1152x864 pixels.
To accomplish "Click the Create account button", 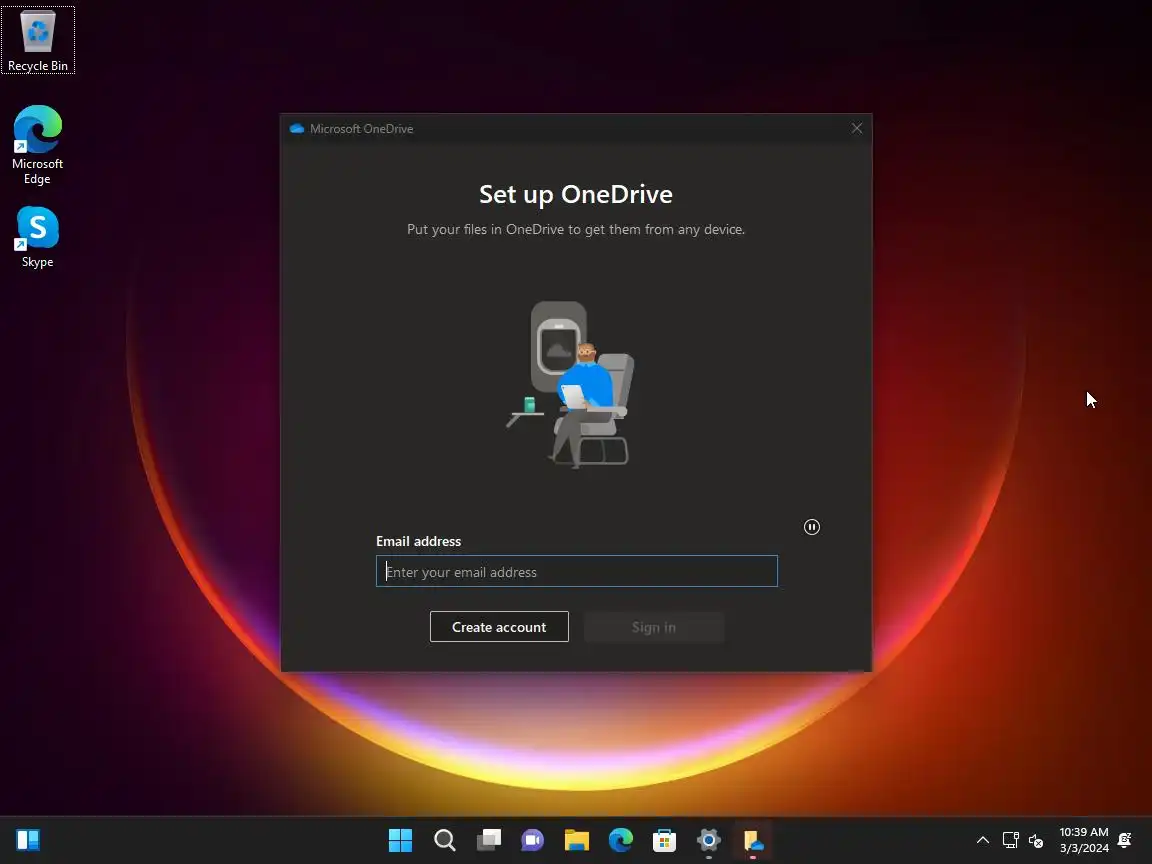I will [x=499, y=627].
